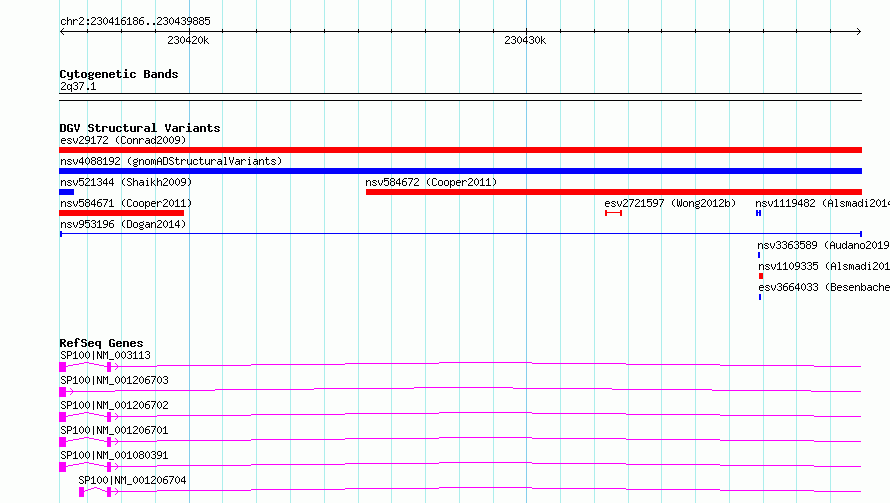Click first exon block of SP100|NM_001080391

[x=62, y=467]
